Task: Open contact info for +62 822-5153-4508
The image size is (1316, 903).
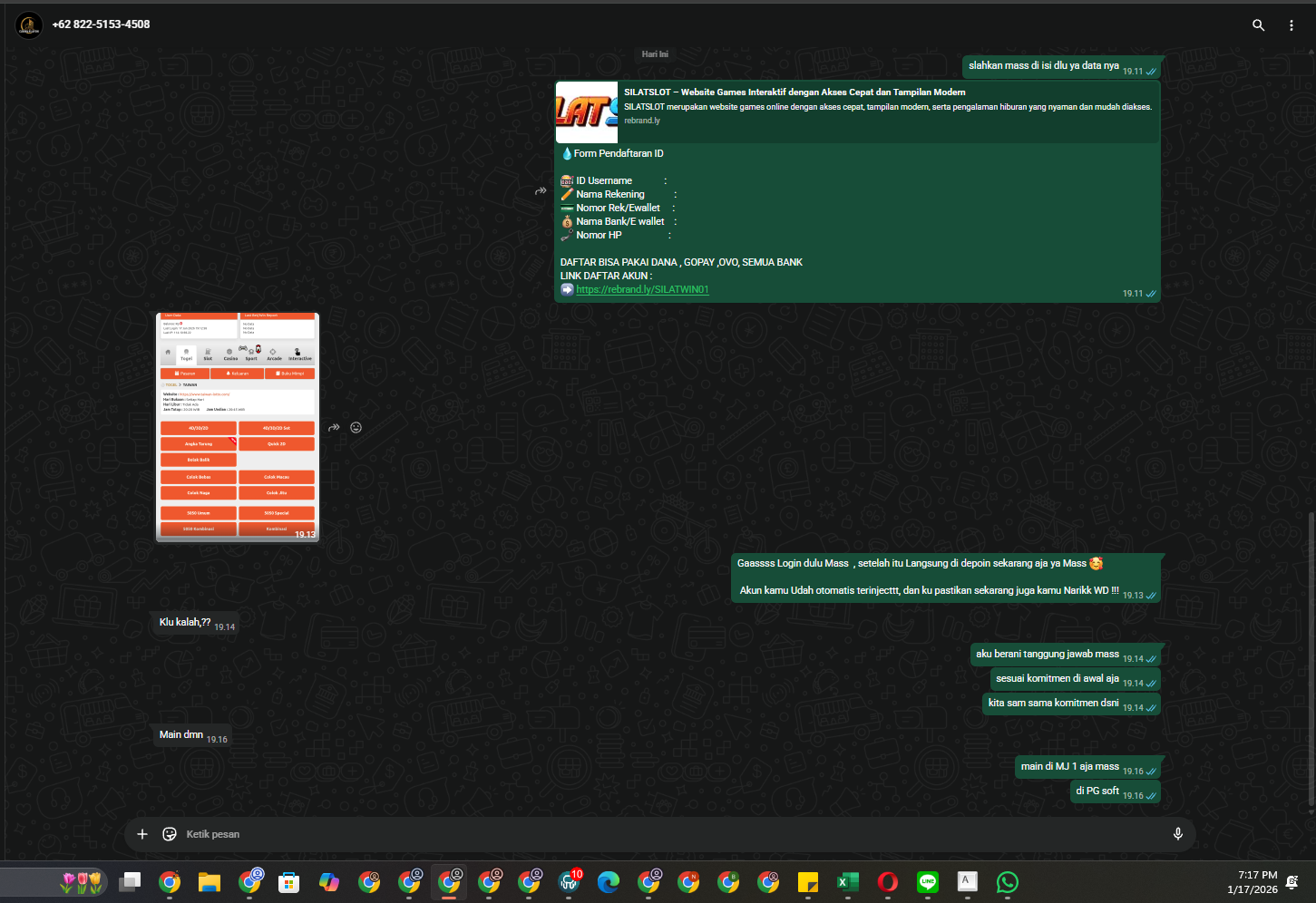Action: click(x=101, y=24)
